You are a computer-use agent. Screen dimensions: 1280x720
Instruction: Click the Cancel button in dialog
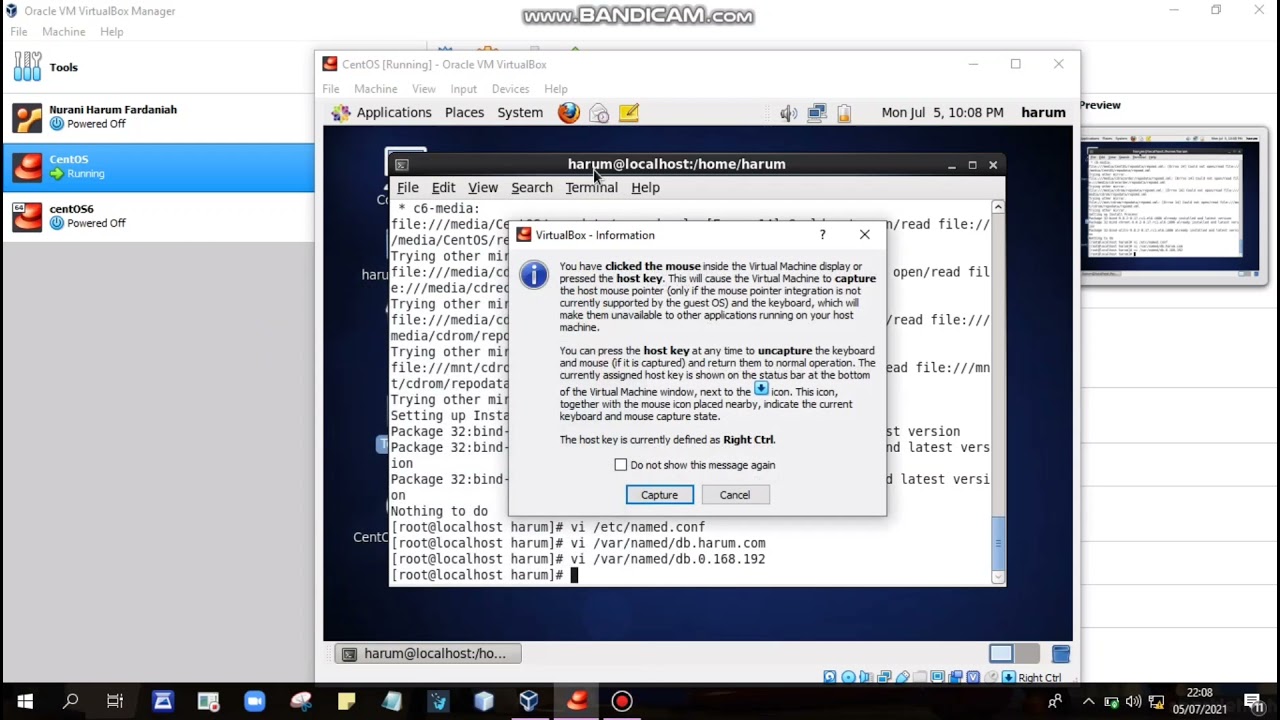coord(734,495)
